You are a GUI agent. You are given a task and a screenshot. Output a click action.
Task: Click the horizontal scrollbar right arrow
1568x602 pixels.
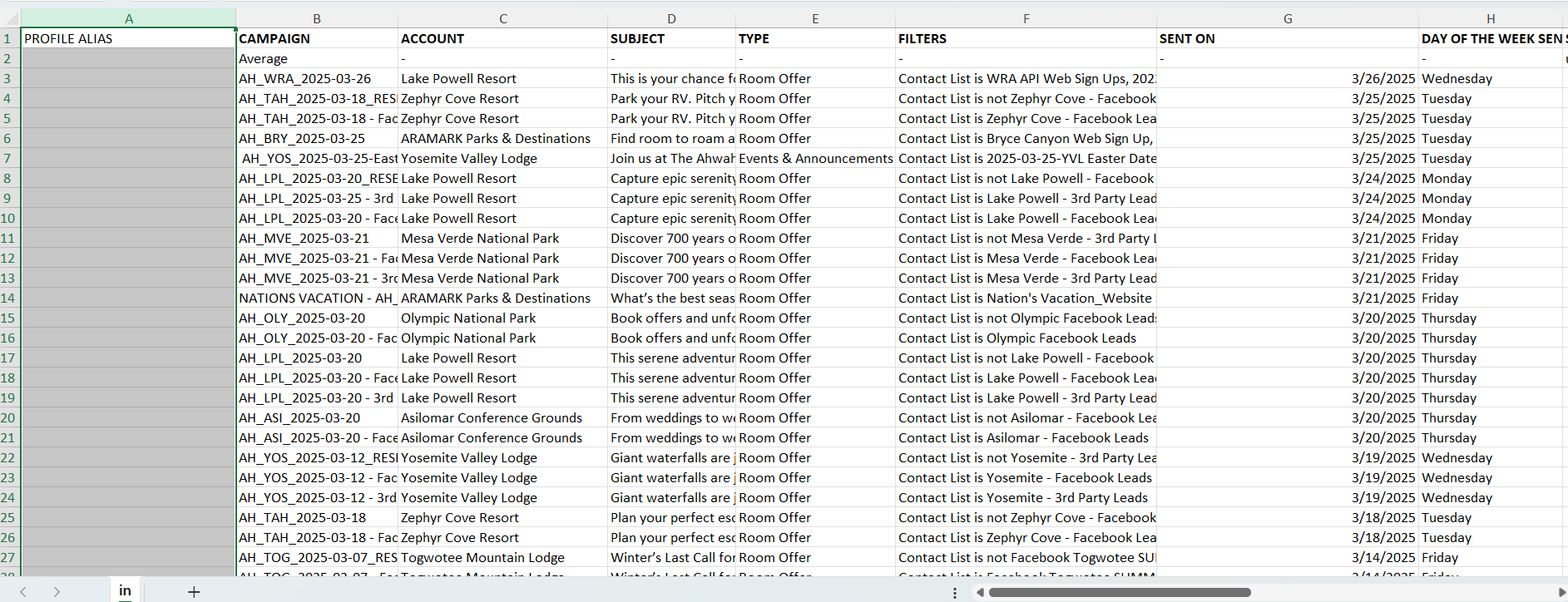1561,593
